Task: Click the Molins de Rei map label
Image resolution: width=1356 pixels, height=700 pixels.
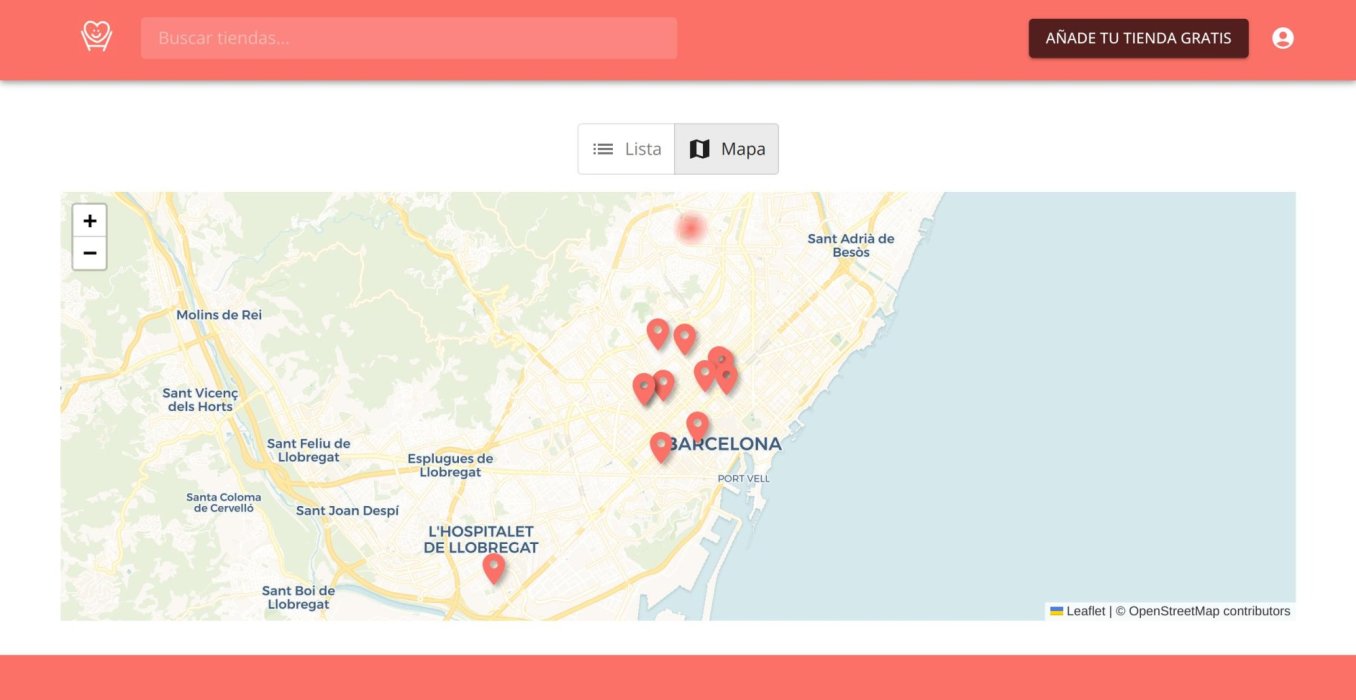Action: (219, 315)
